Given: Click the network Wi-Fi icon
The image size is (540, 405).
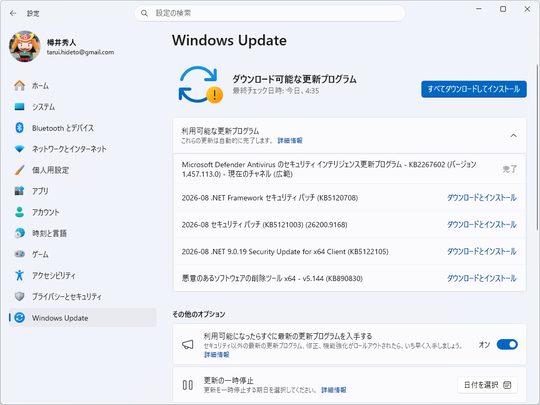Looking at the screenshot, I should (20, 149).
